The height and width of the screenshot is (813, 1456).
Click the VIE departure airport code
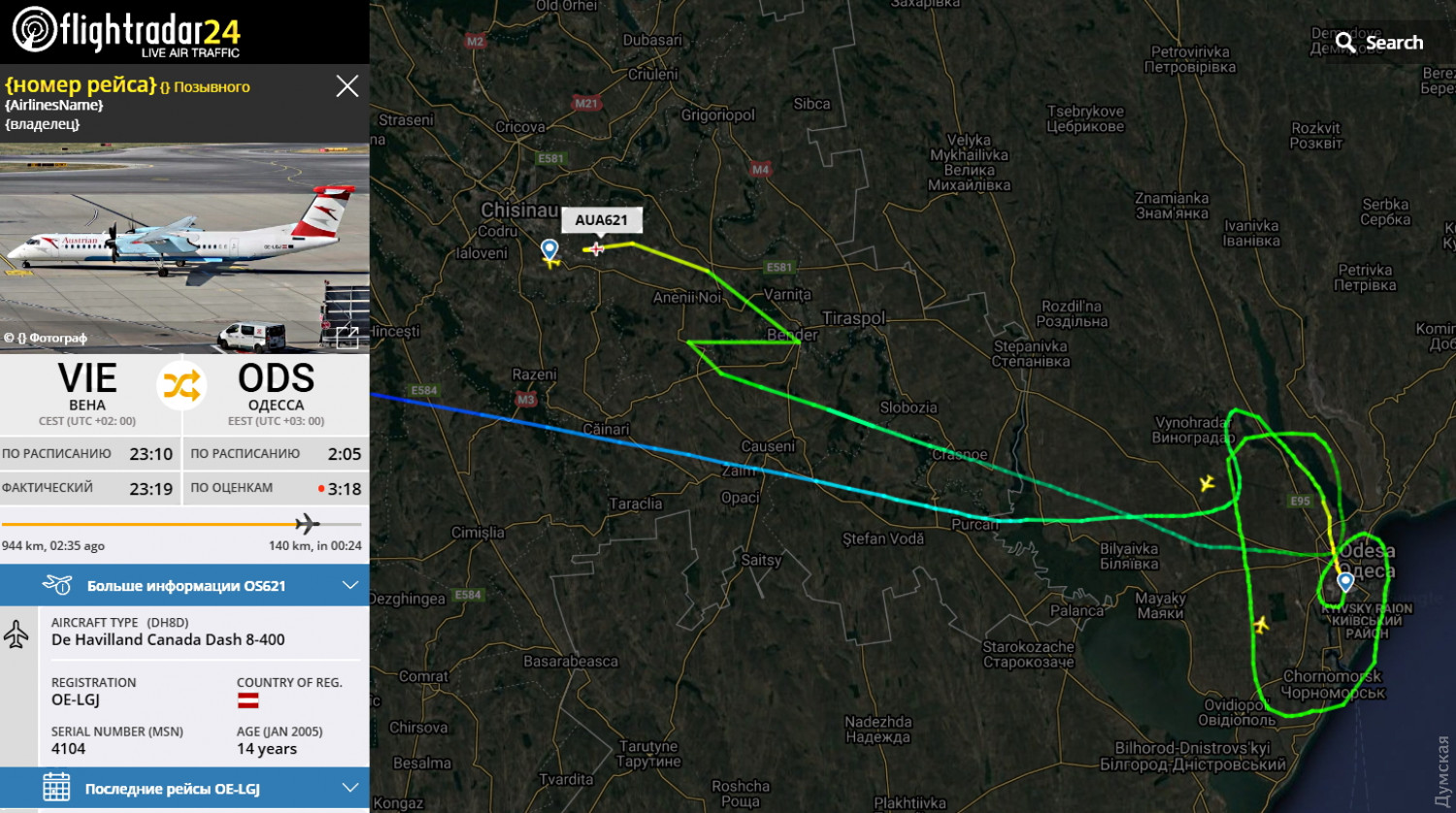87,378
